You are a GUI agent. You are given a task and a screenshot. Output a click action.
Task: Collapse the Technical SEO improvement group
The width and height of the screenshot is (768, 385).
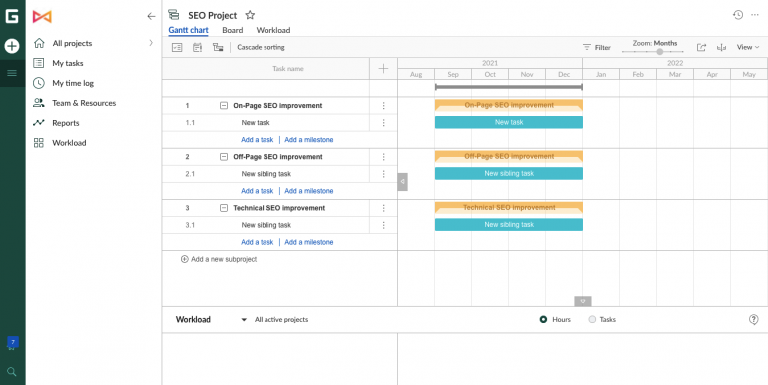coord(224,208)
